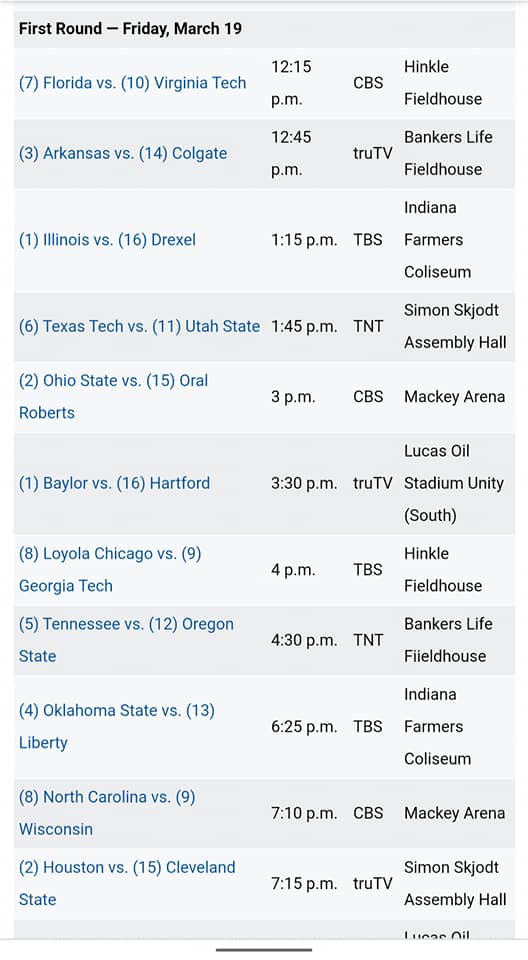Open Texas Tech vs. Utah State link
The height and width of the screenshot is (960, 528).
(x=140, y=326)
